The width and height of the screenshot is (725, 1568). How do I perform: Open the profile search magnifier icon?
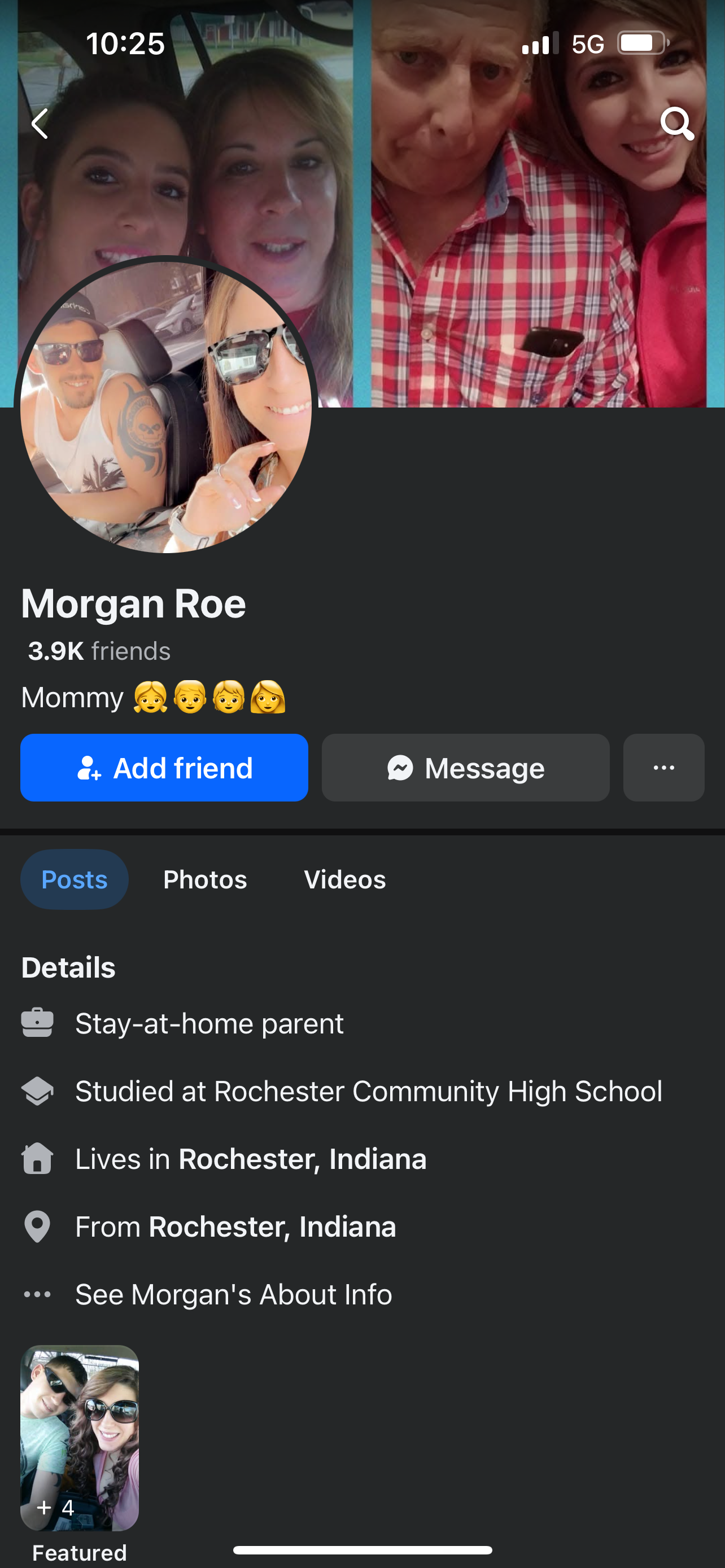coord(677,124)
